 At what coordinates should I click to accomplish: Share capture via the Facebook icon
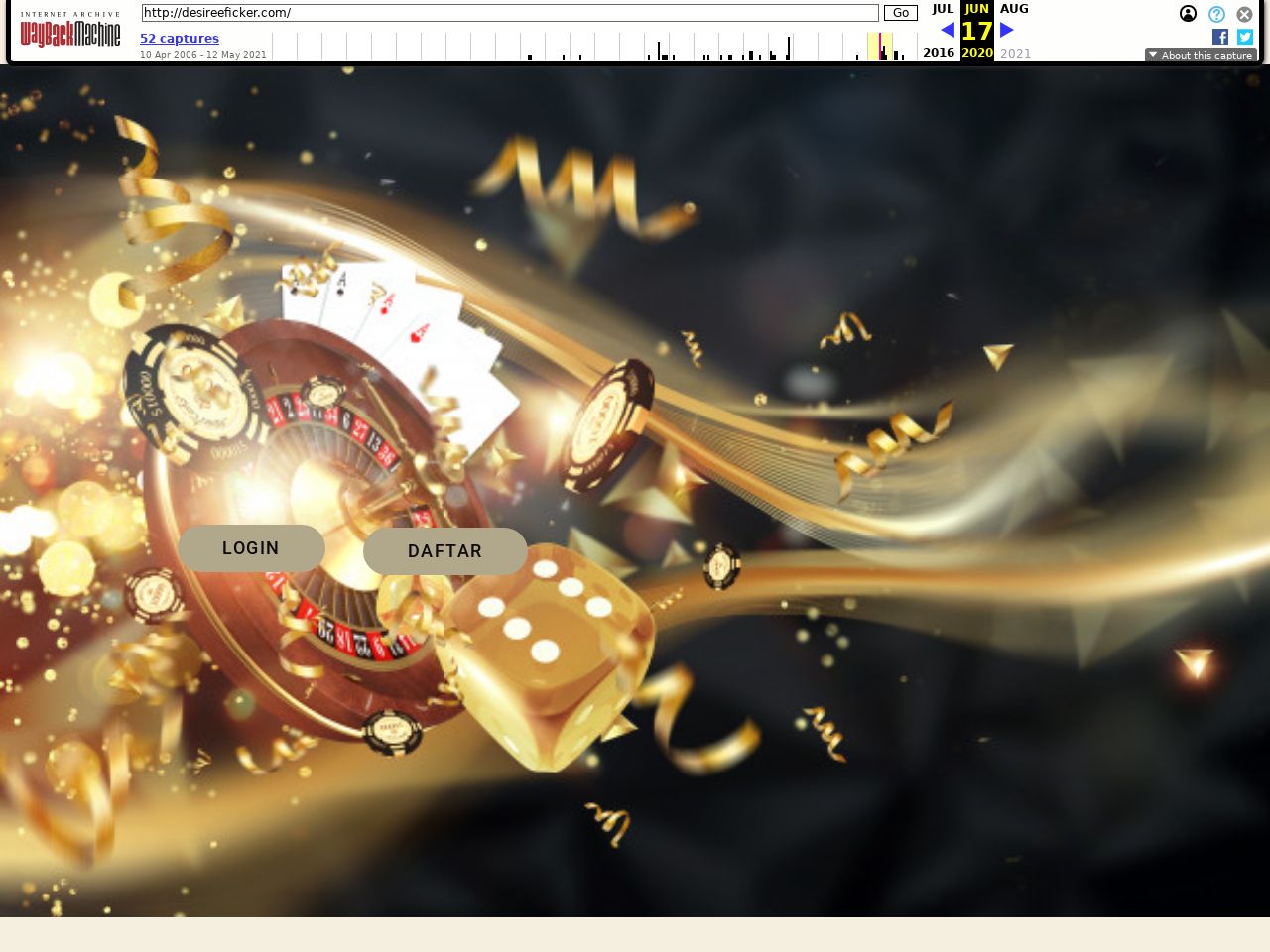(x=1220, y=37)
